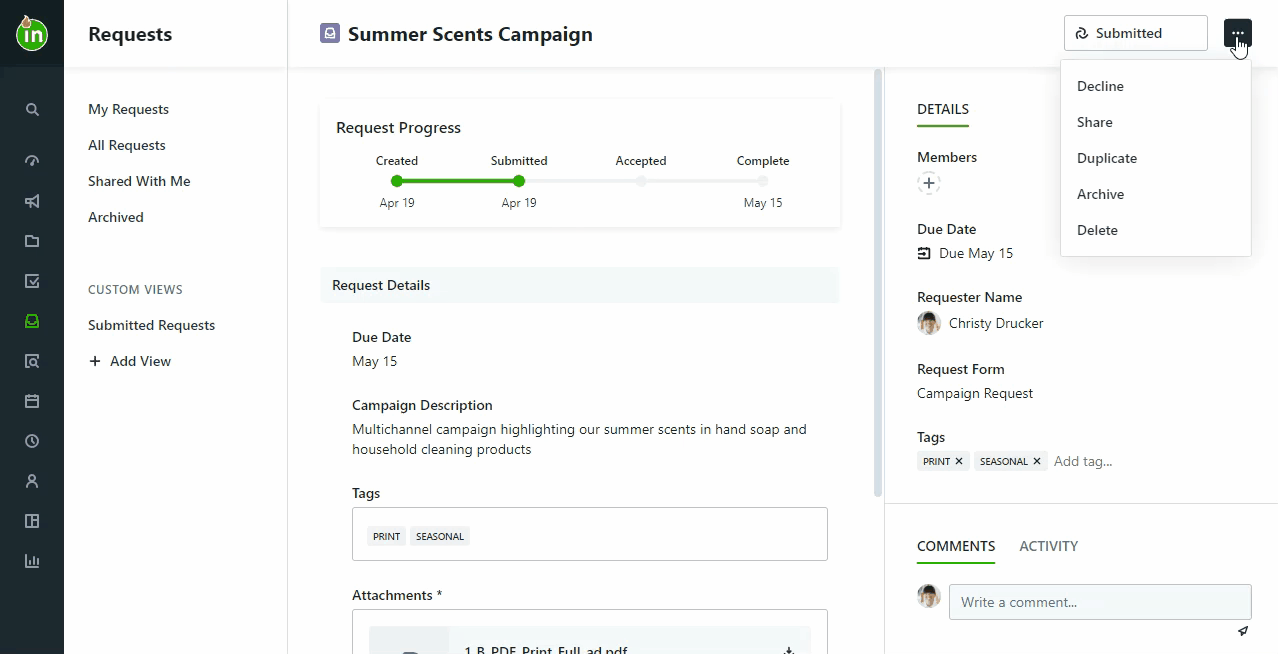Switch to the Comments tab
Screen dimensions: 1278x654
956,546
